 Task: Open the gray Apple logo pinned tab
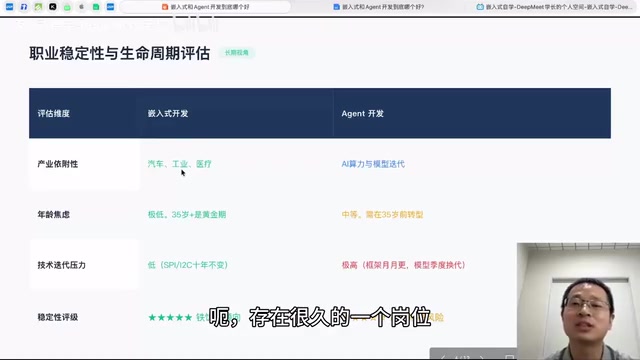[81, 7]
